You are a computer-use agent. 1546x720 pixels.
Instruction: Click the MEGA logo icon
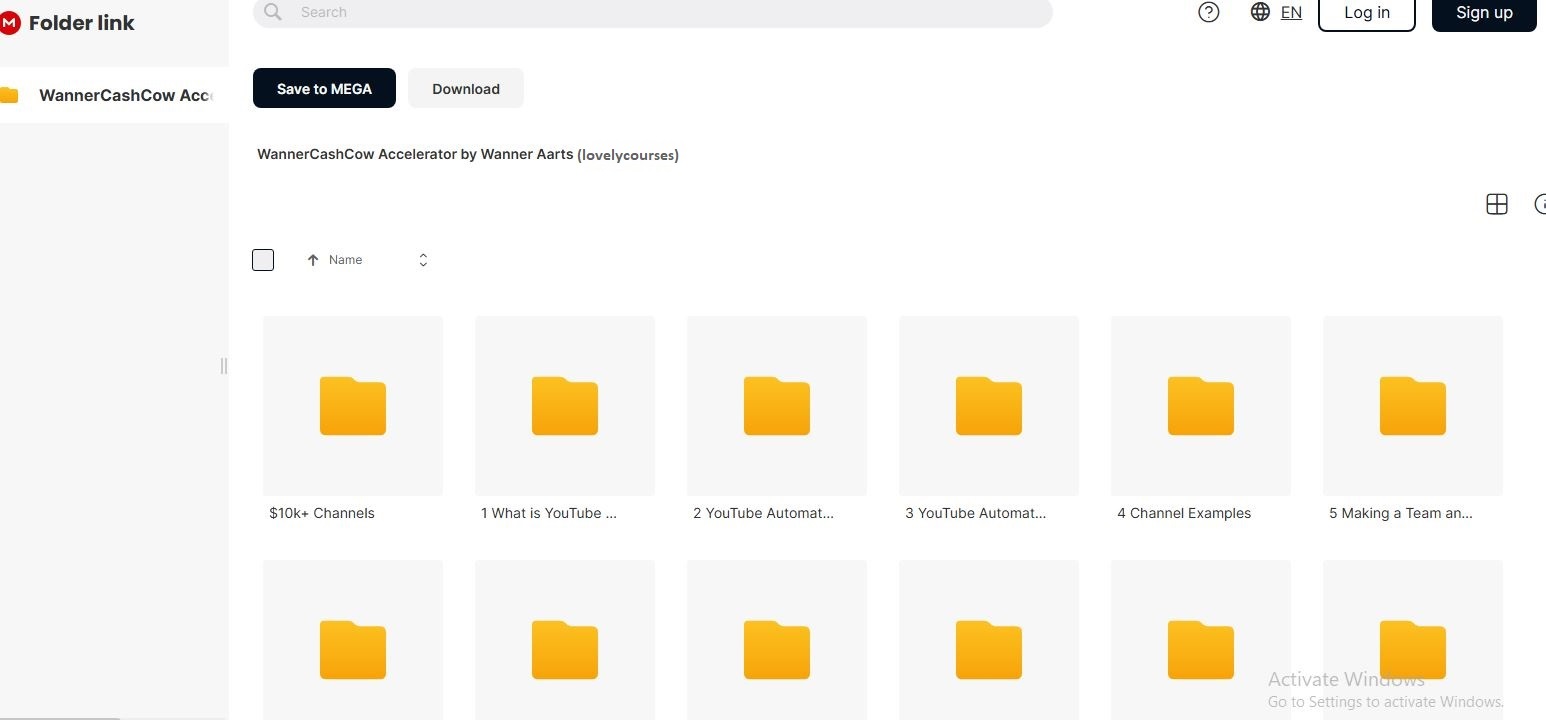[x=9, y=23]
